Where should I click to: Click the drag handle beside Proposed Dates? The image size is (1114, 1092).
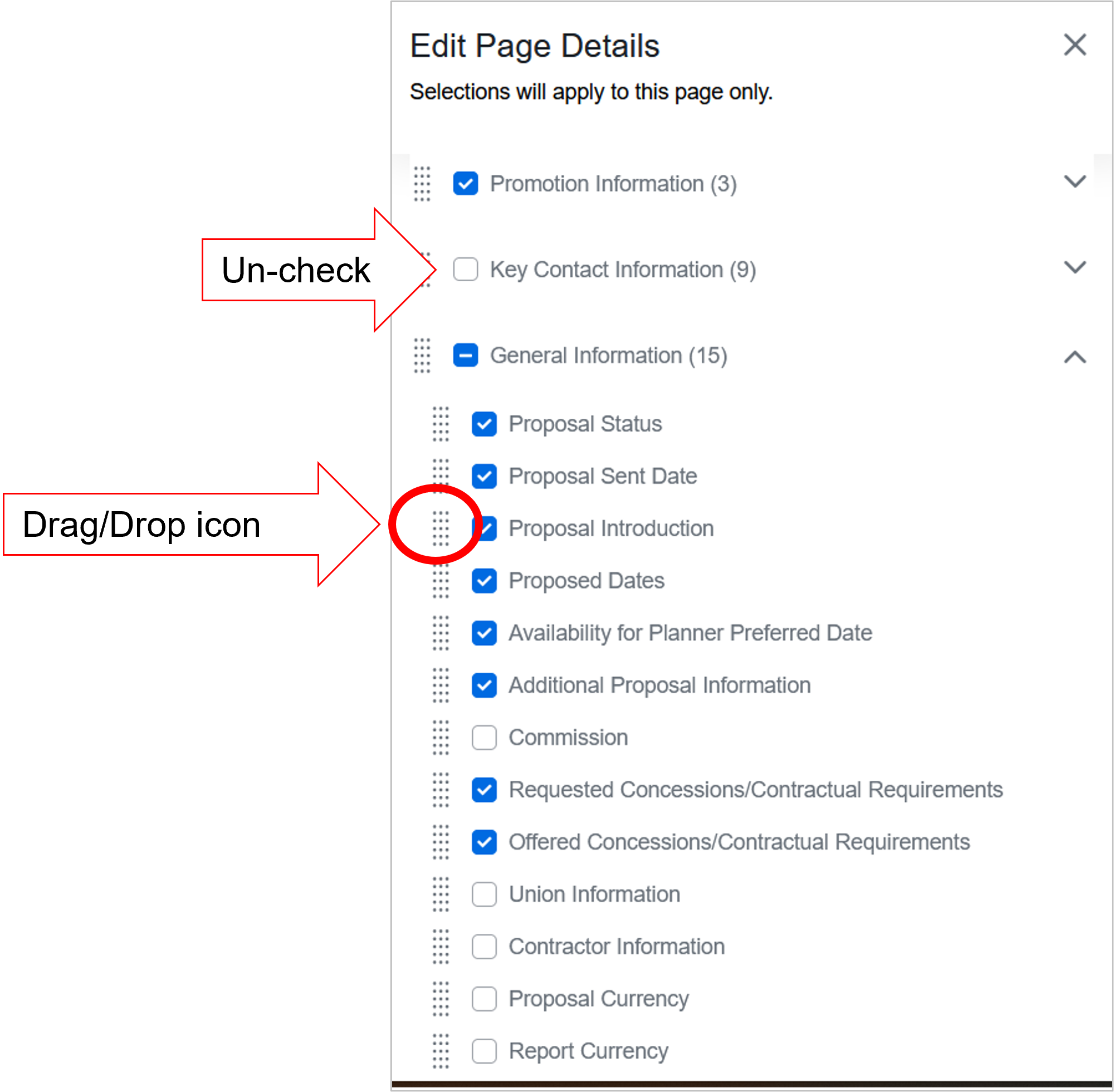pyautogui.click(x=440, y=580)
